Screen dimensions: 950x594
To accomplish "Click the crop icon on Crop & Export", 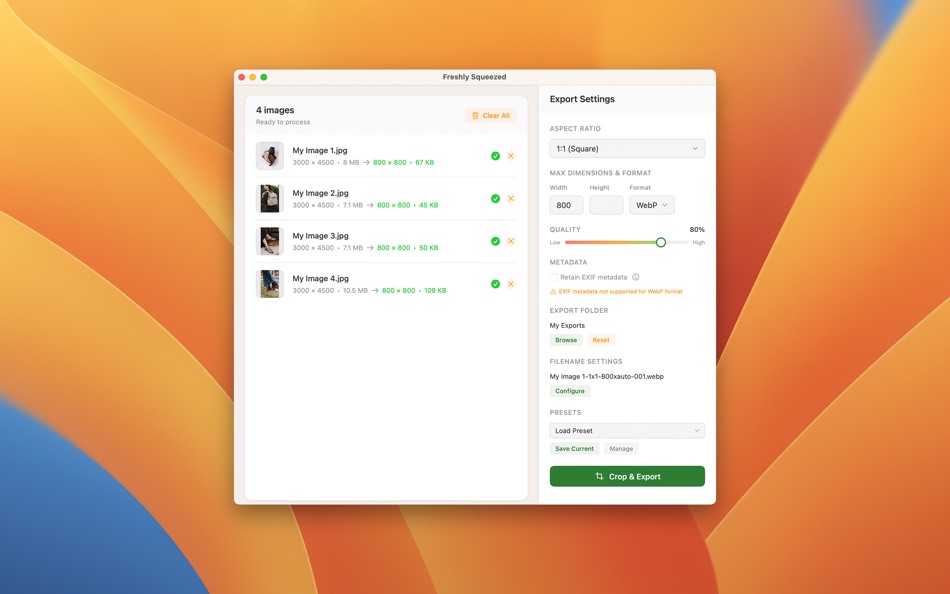I will point(600,476).
